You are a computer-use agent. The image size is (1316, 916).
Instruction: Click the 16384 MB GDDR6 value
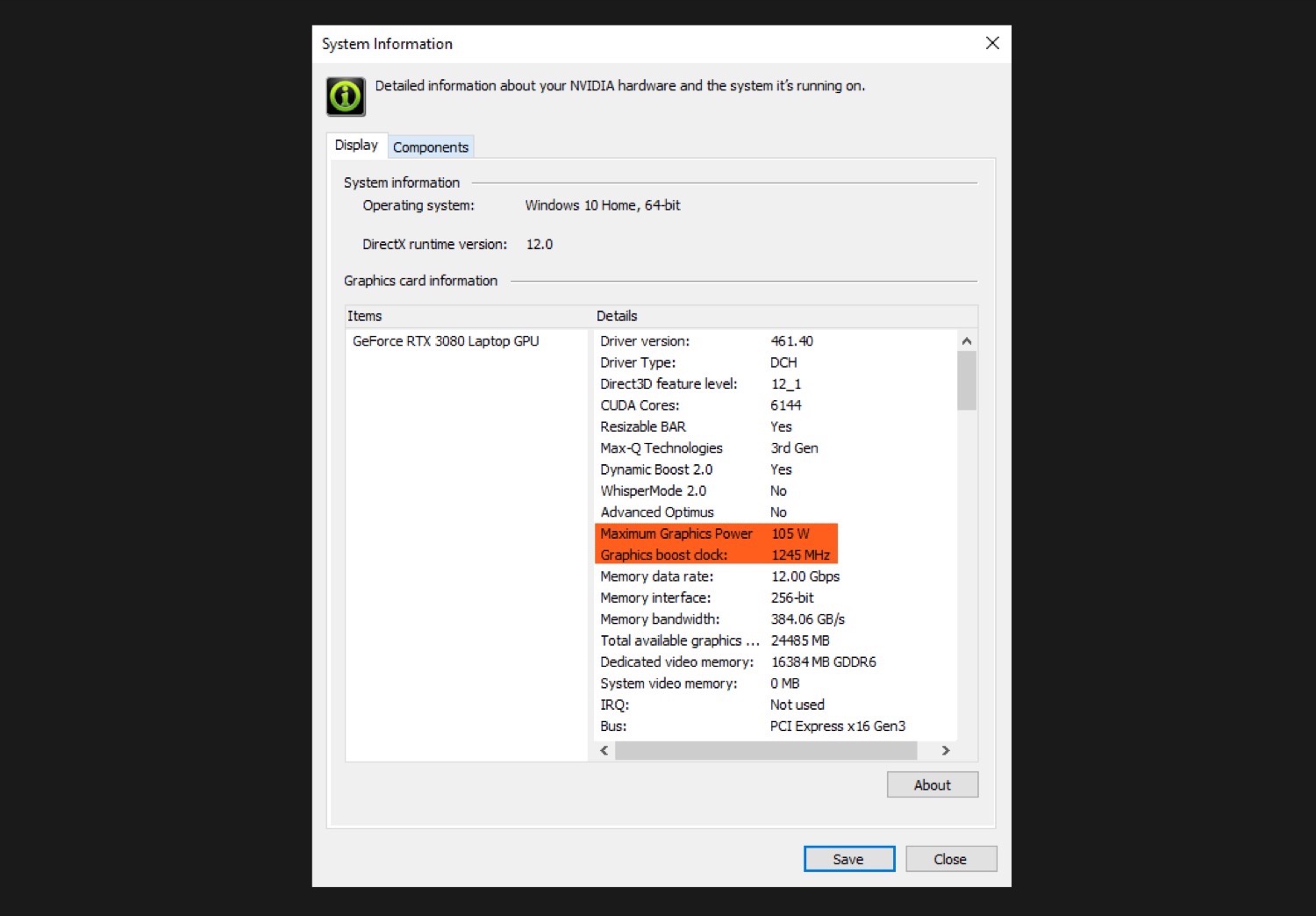tap(824, 662)
